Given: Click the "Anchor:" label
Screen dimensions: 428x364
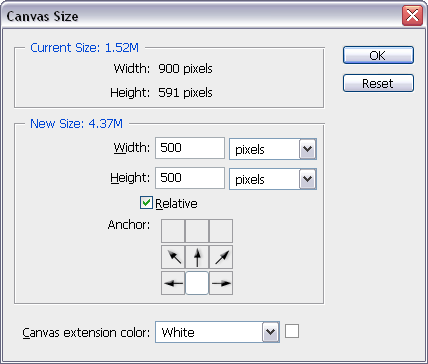Looking at the screenshot, I should pos(129,225).
